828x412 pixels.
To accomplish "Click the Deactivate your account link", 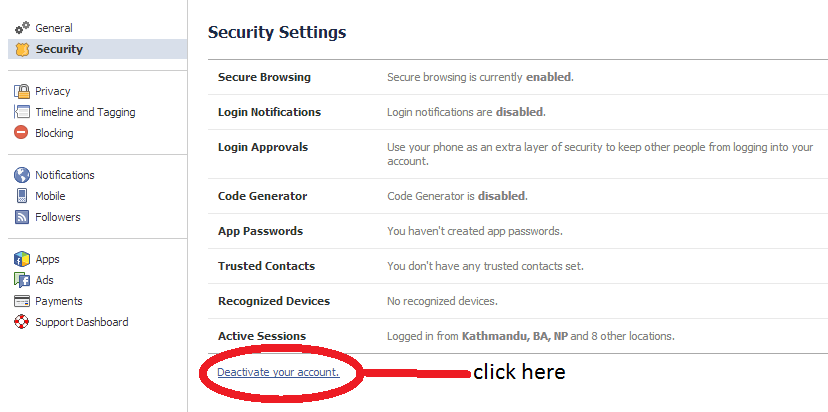I will [x=278, y=372].
